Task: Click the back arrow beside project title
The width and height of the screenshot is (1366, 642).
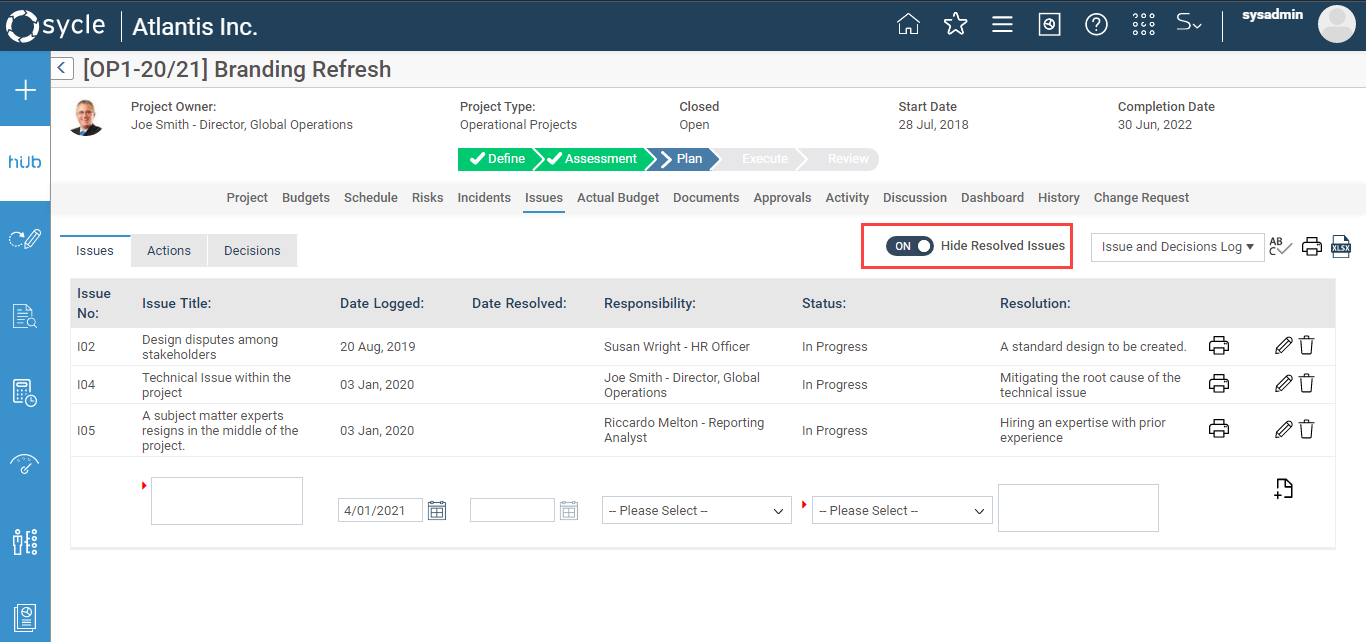Action: 62,68
